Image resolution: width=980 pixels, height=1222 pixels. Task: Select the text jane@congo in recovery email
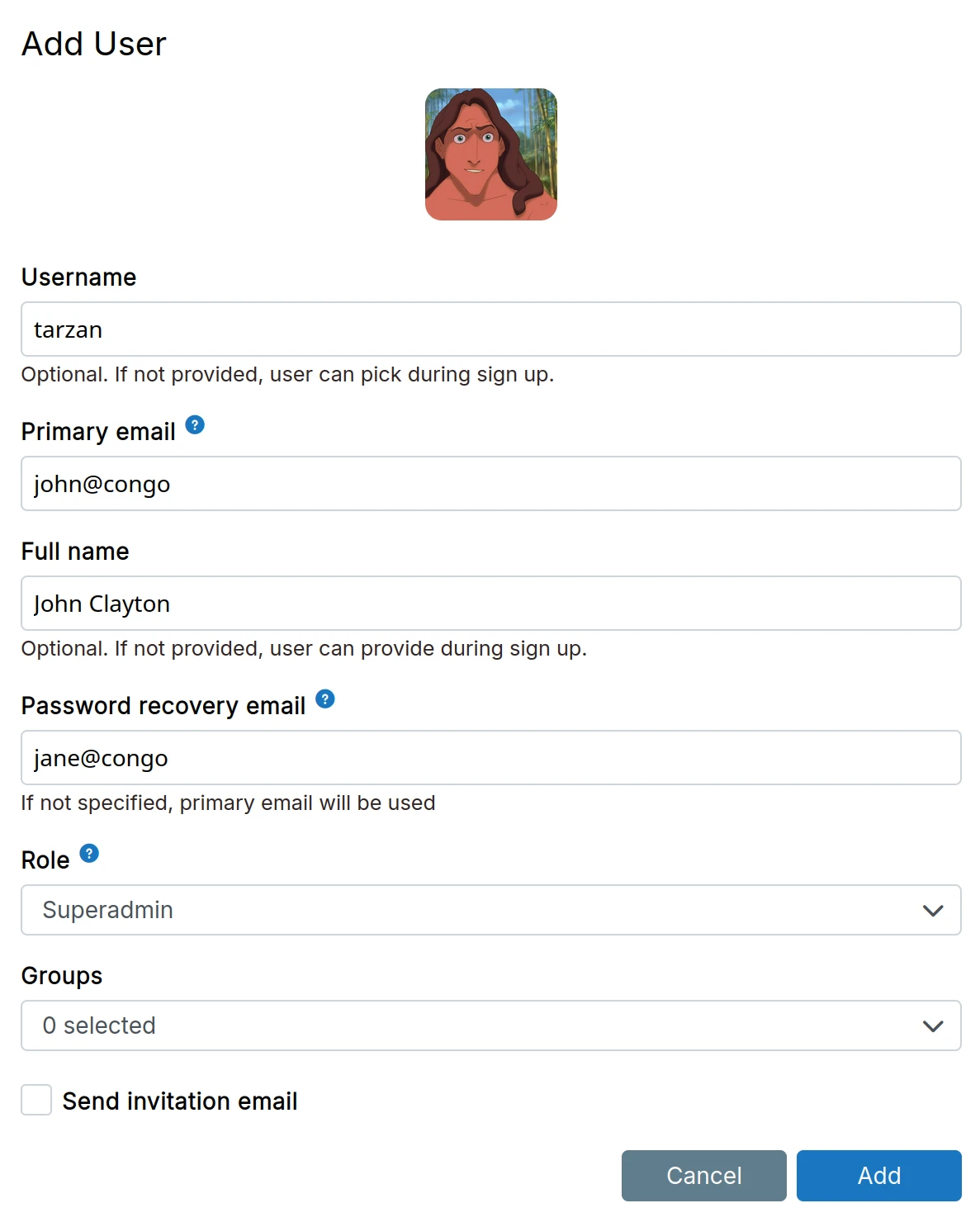pos(99,757)
